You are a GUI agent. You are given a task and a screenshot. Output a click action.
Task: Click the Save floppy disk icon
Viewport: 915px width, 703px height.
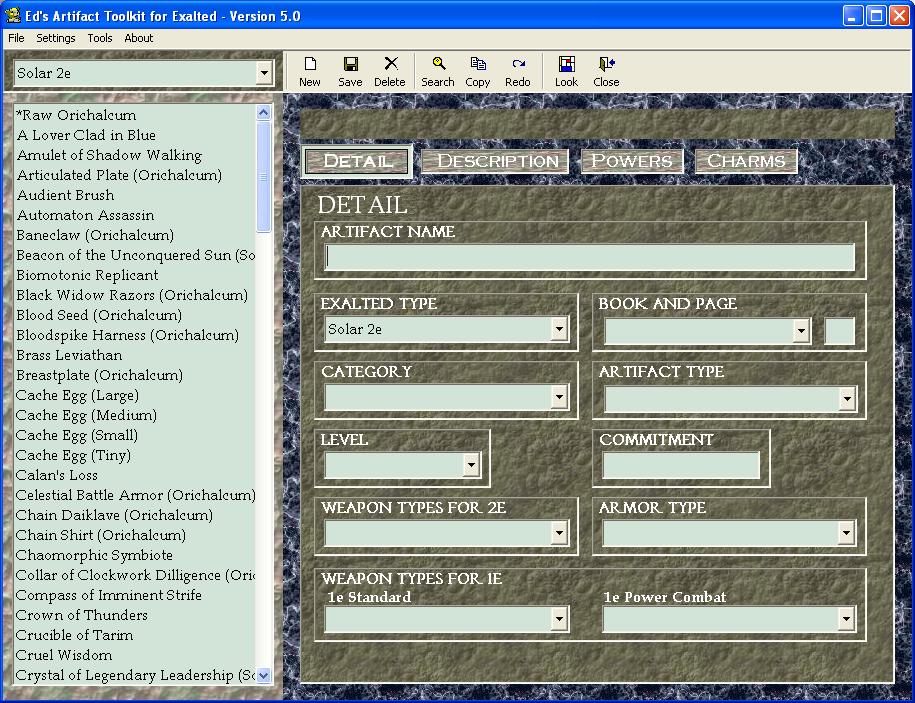tap(350, 64)
